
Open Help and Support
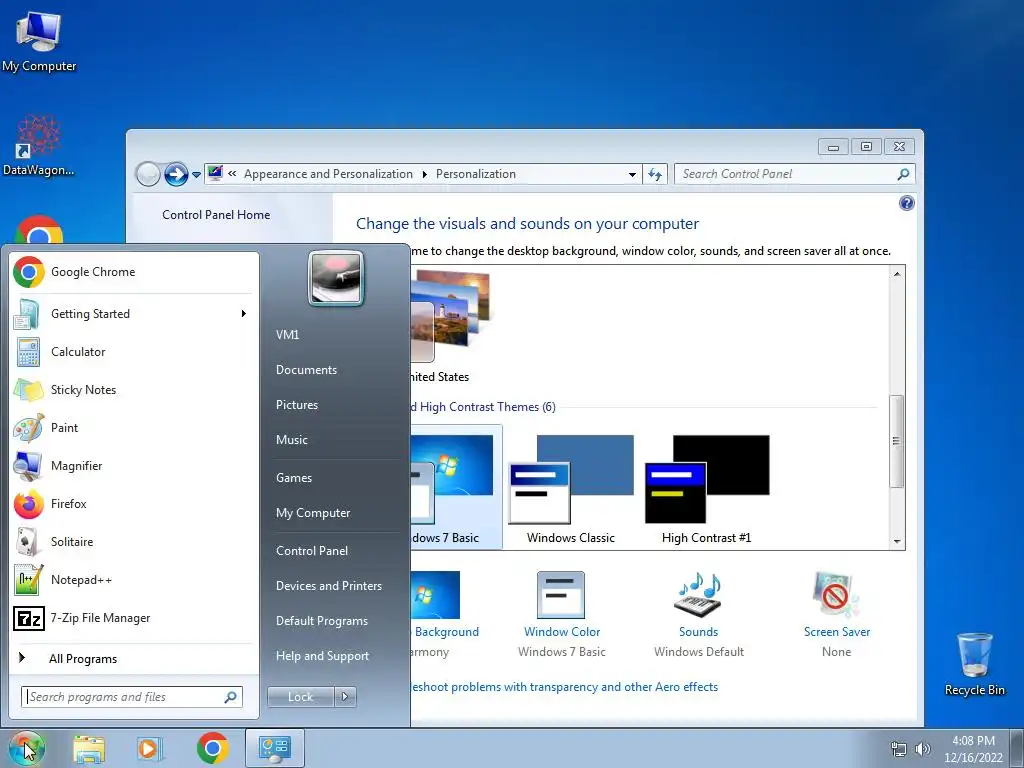(323, 656)
